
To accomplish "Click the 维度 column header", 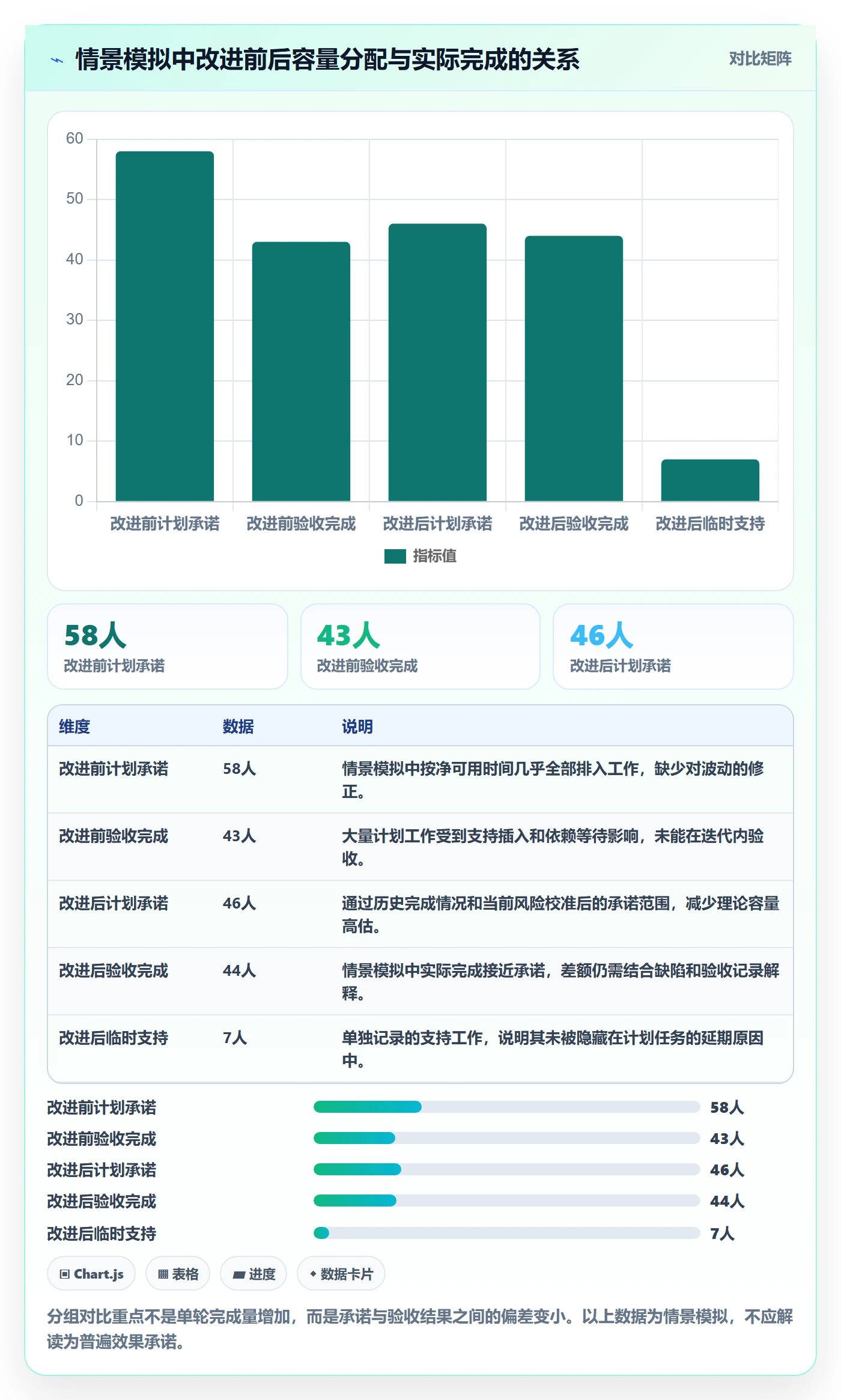I will coord(74,726).
